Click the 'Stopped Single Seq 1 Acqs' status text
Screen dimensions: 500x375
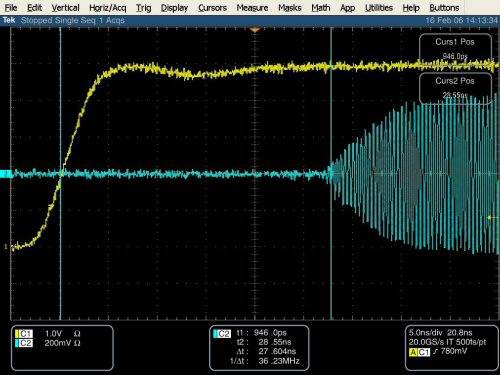tap(73, 20)
